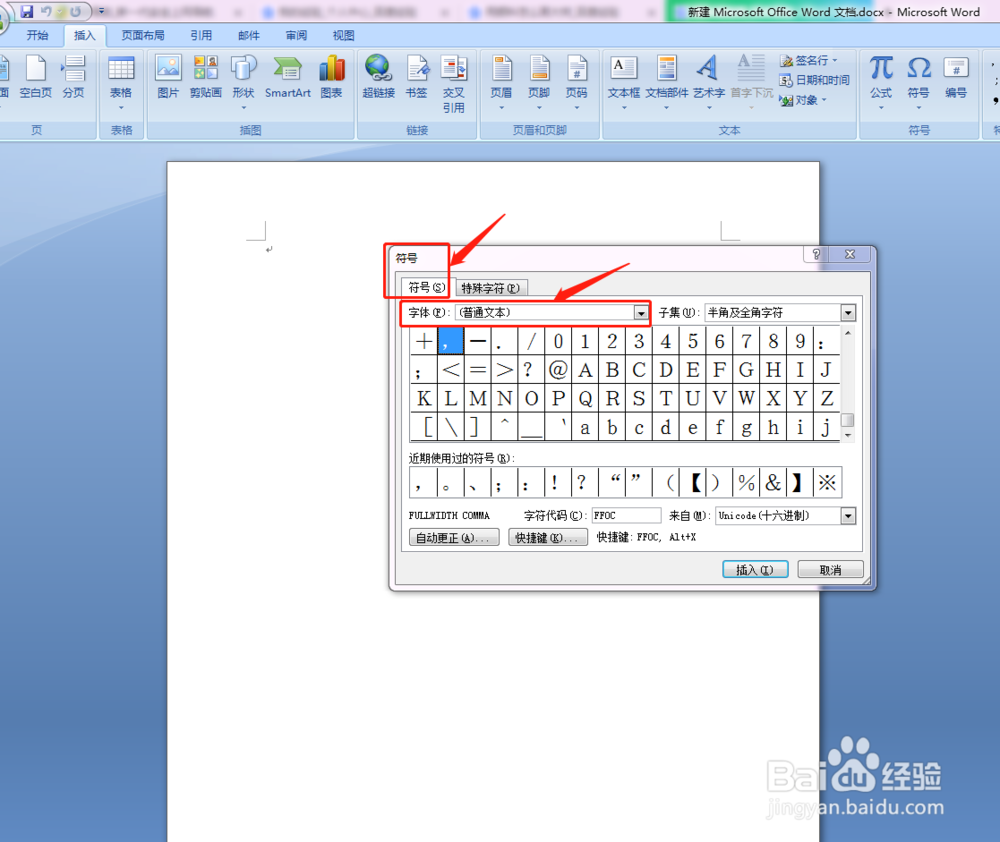This screenshot has width=1000, height=842.
Task: Open the Symbol (符号) ribbon menu
Action: coord(918,82)
